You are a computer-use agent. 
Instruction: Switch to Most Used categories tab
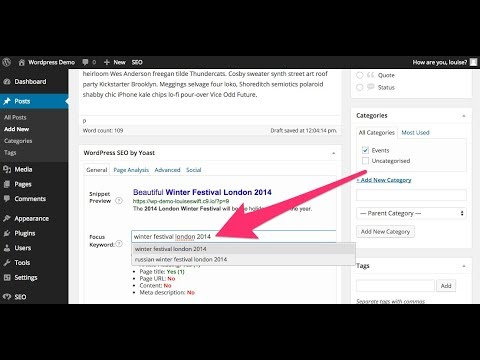415,133
